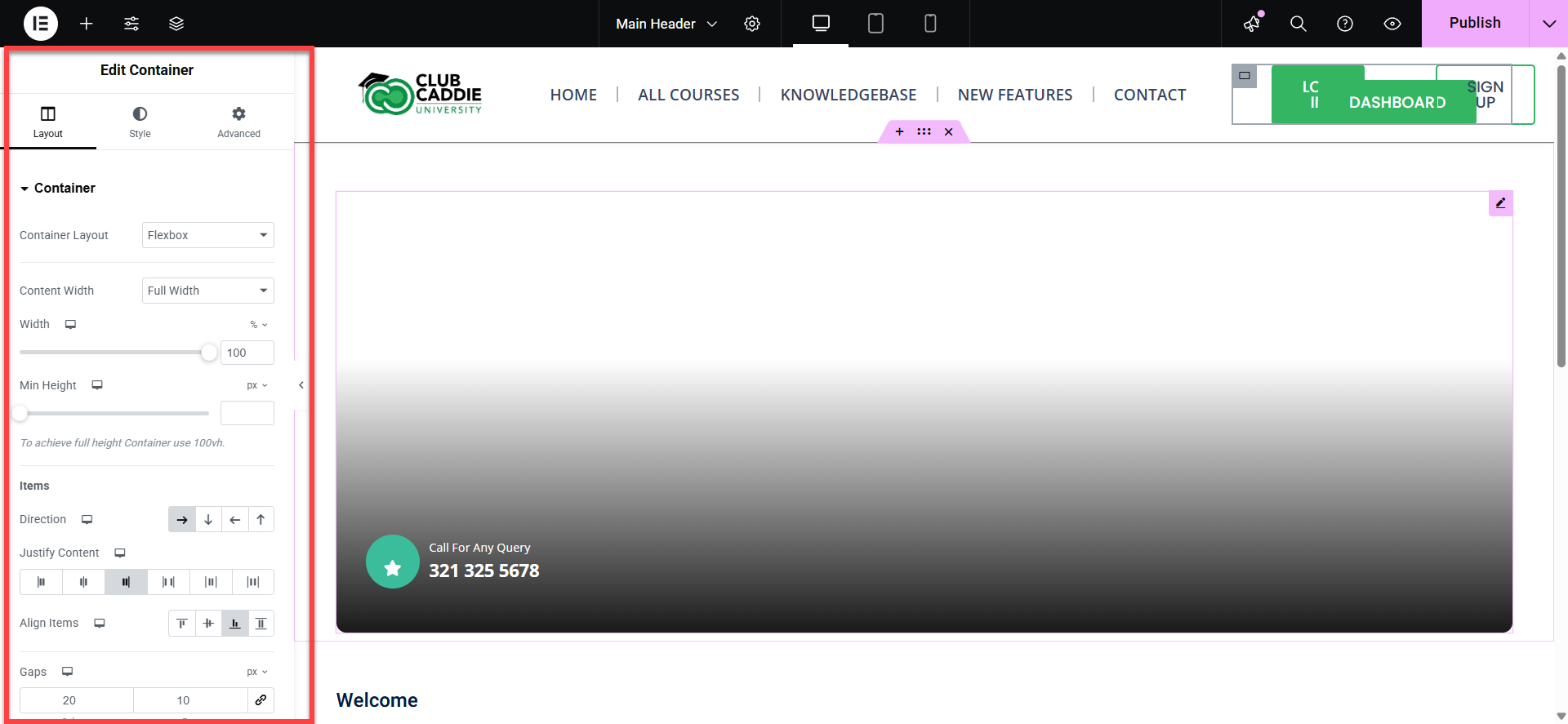Open Container Layout Flexbox dropdown
Image resolution: width=1568 pixels, height=724 pixels.
(208, 235)
